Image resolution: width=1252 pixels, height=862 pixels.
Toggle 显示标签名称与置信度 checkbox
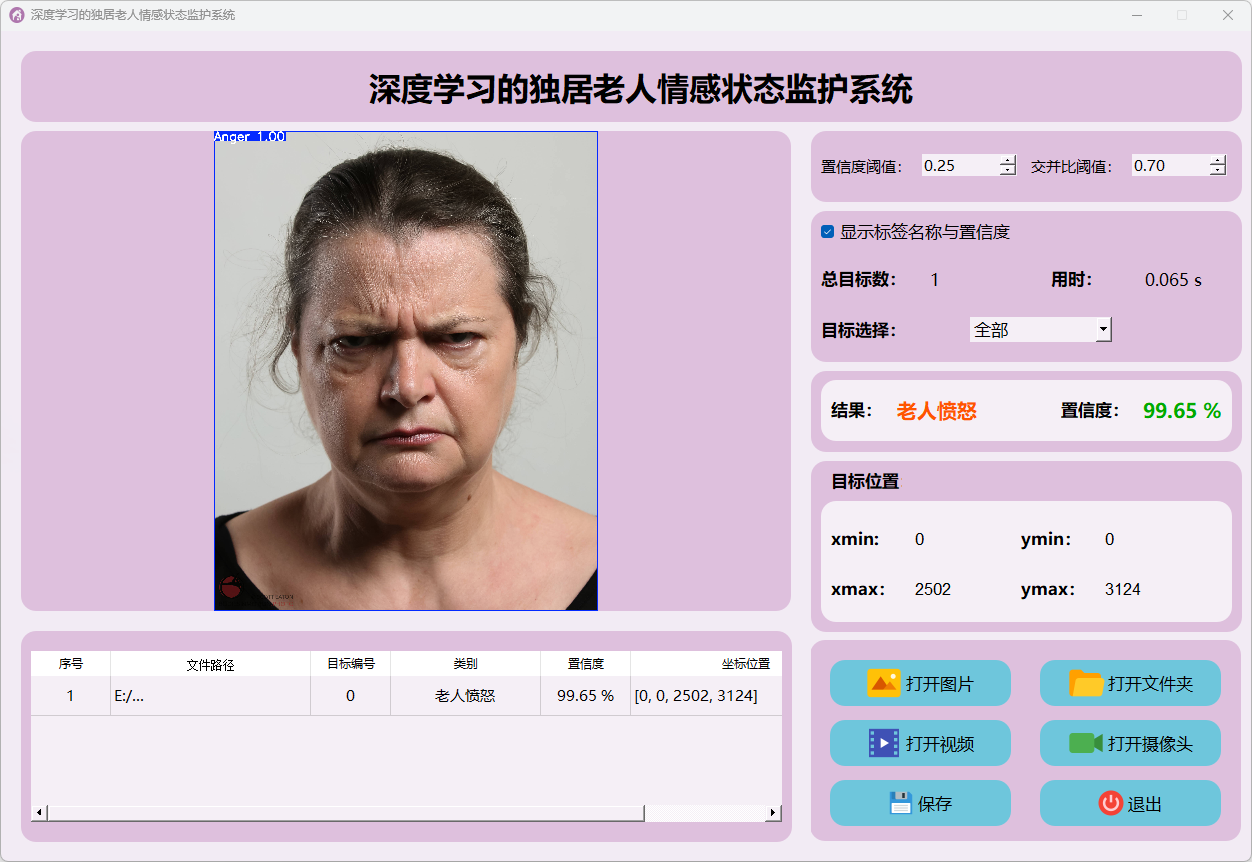(x=828, y=232)
